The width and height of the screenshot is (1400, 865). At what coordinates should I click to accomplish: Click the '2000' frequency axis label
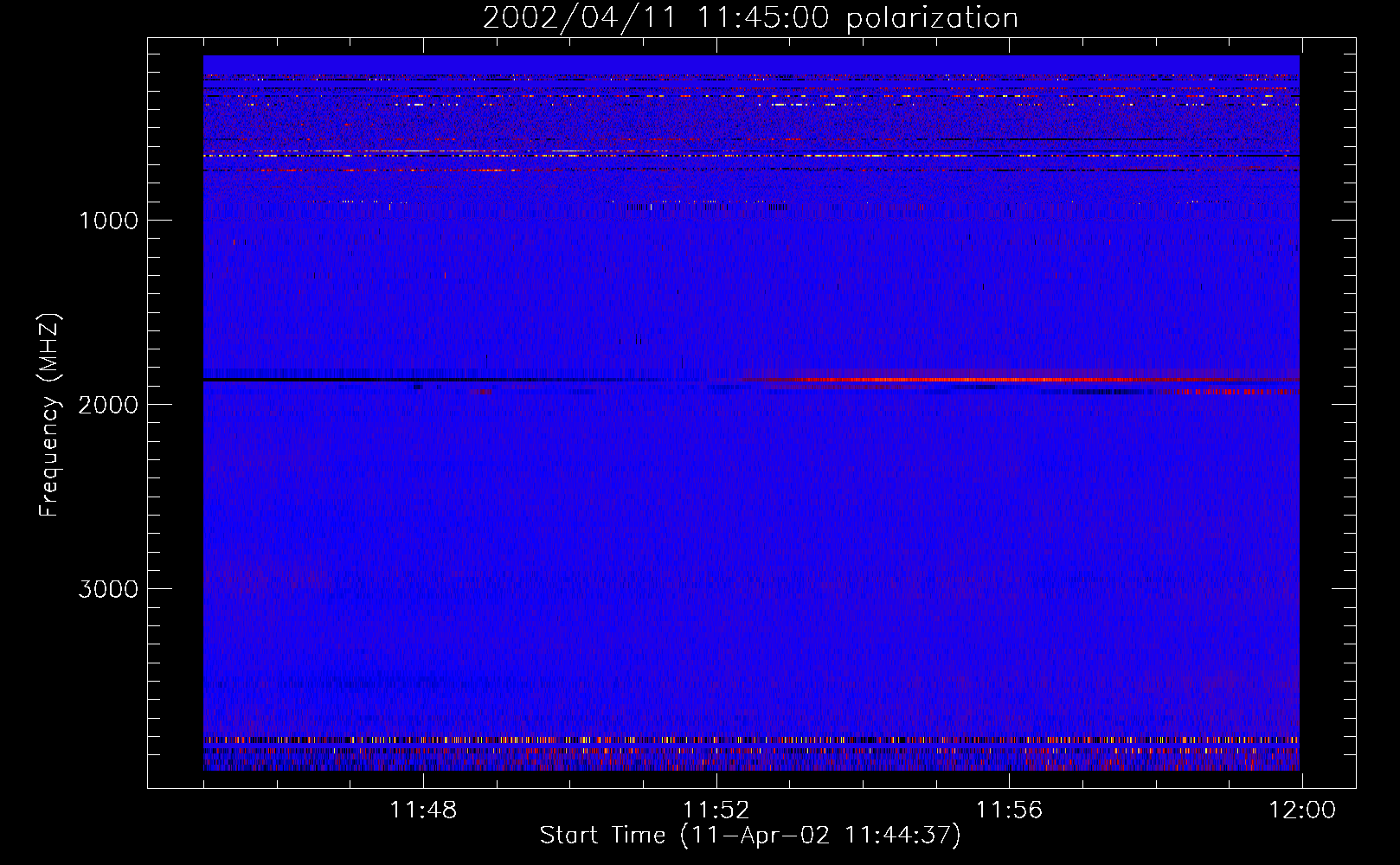click(108, 405)
